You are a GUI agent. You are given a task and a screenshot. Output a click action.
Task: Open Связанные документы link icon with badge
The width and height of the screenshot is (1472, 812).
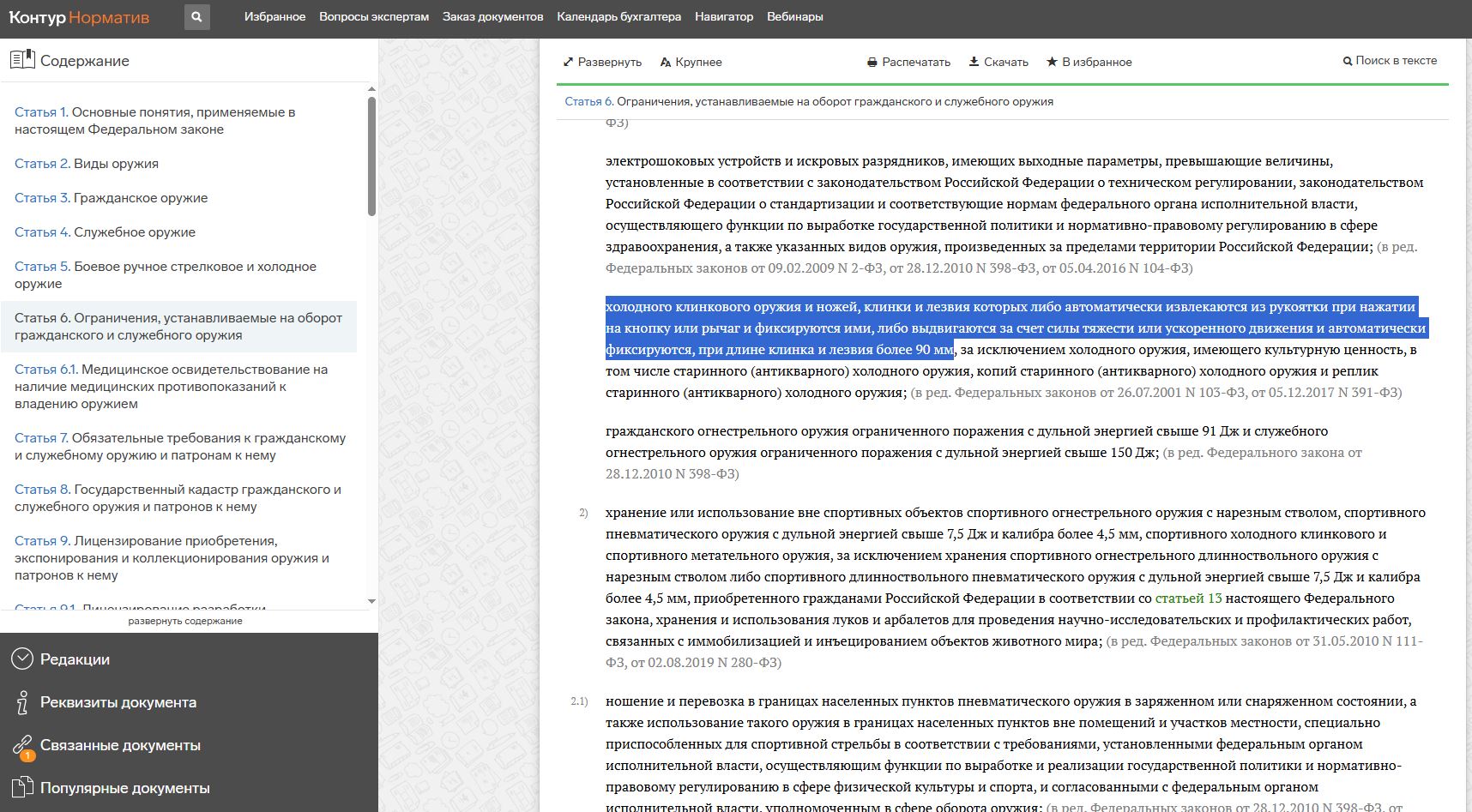point(22,745)
